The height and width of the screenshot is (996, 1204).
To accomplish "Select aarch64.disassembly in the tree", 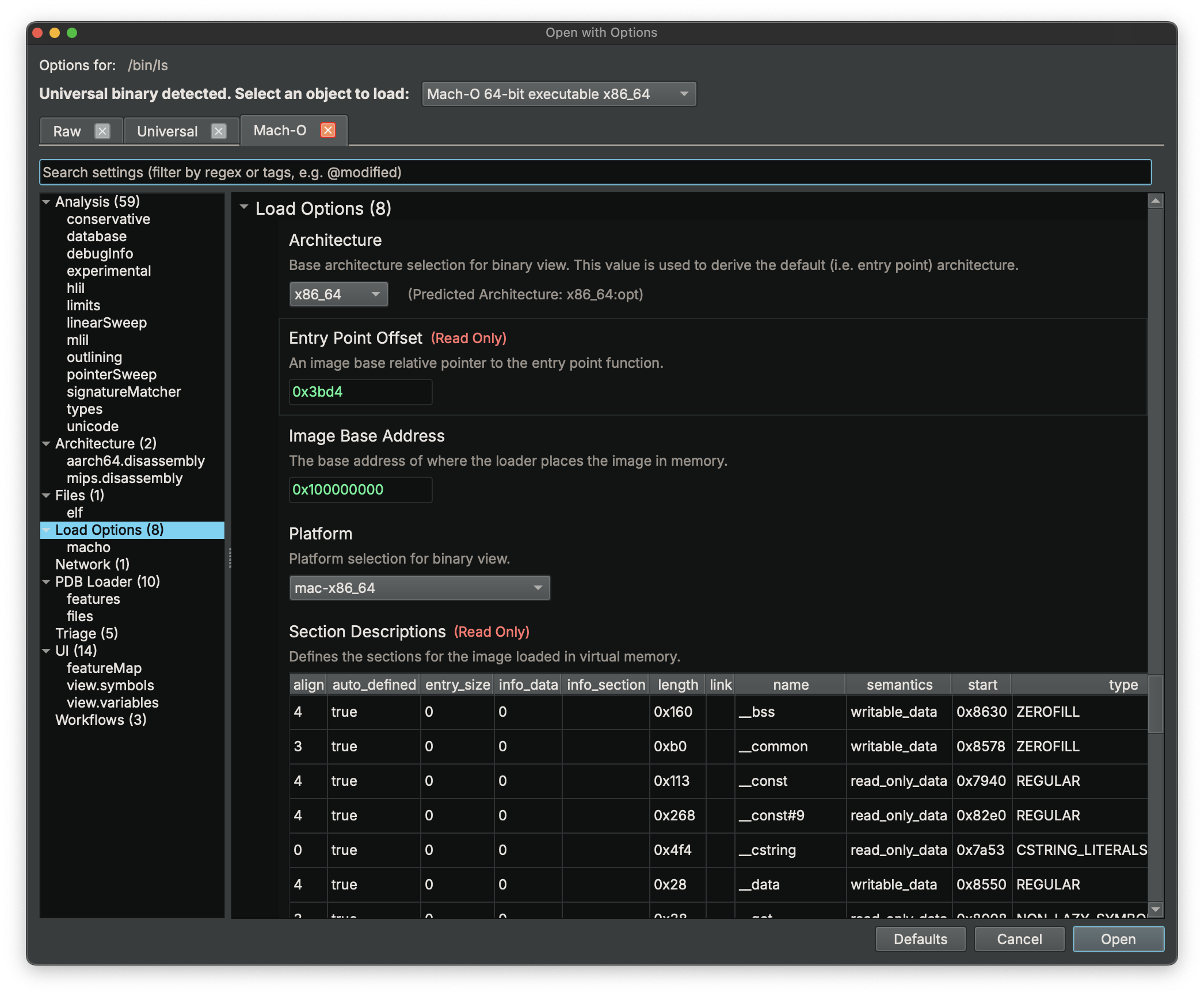I will pyautogui.click(x=136, y=461).
